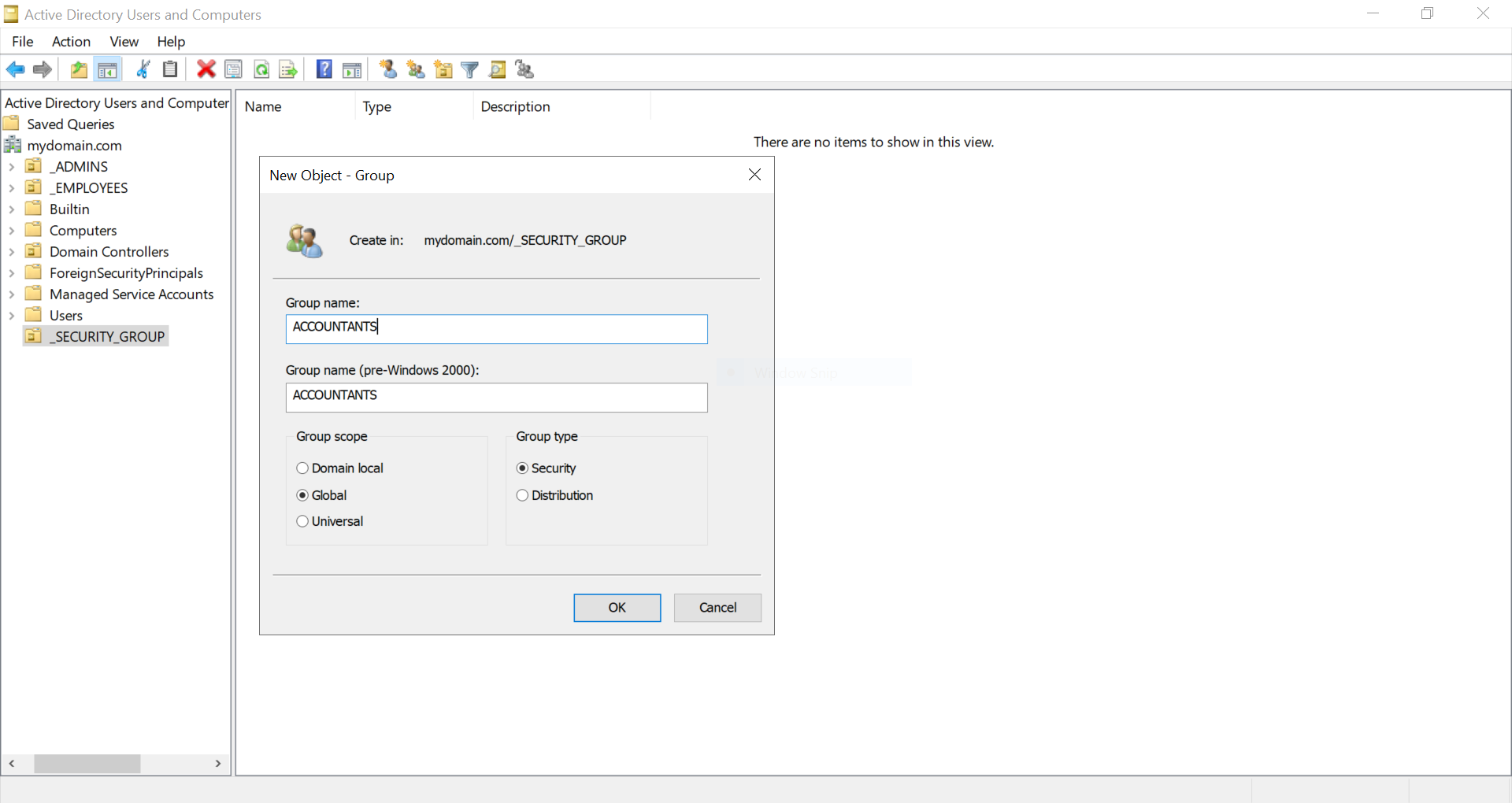
Task: Sort by the Name column header
Action: [x=296, y=106]
